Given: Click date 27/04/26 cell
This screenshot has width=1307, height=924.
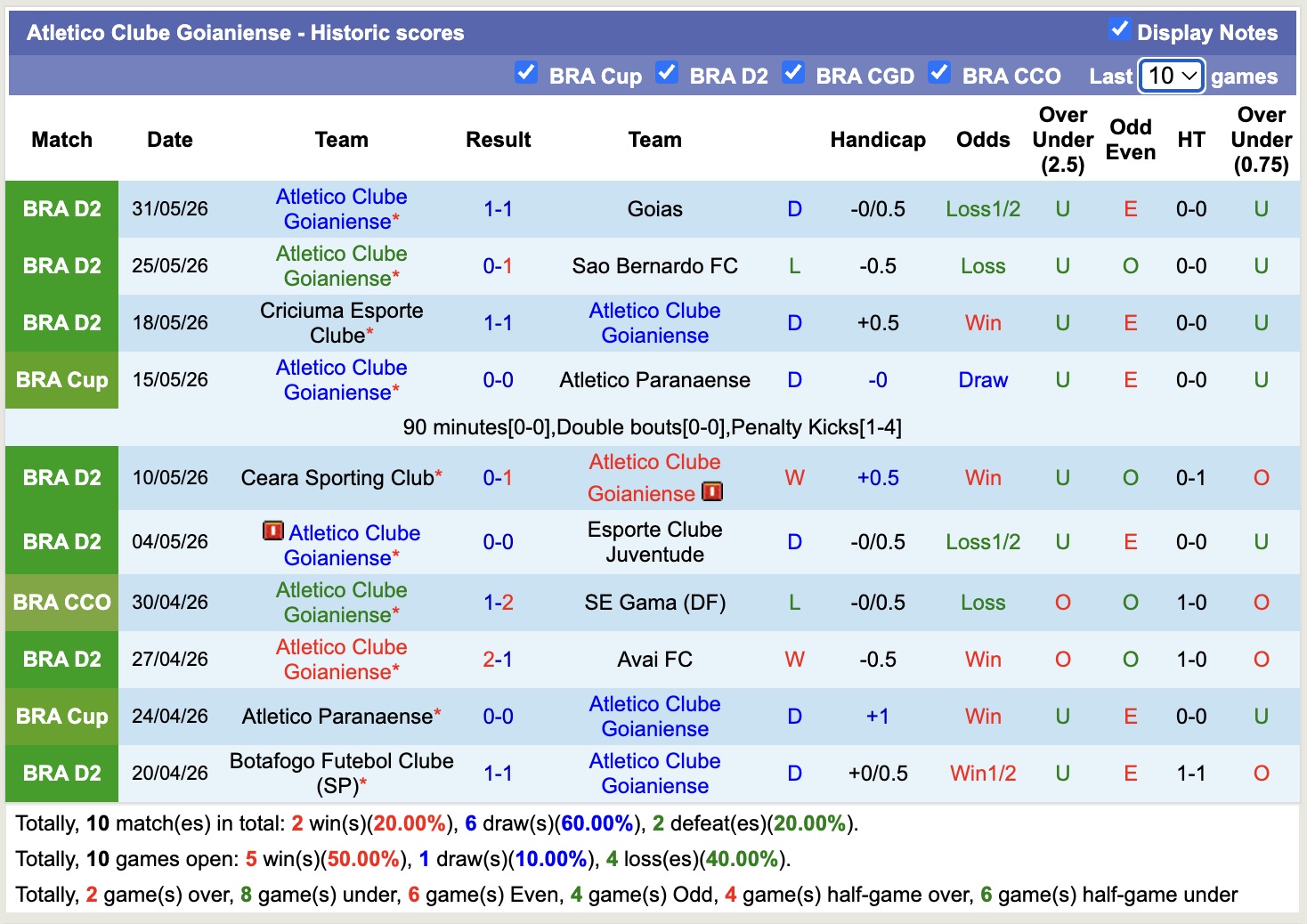Looking at the screenshot, I should coord(170,660).
